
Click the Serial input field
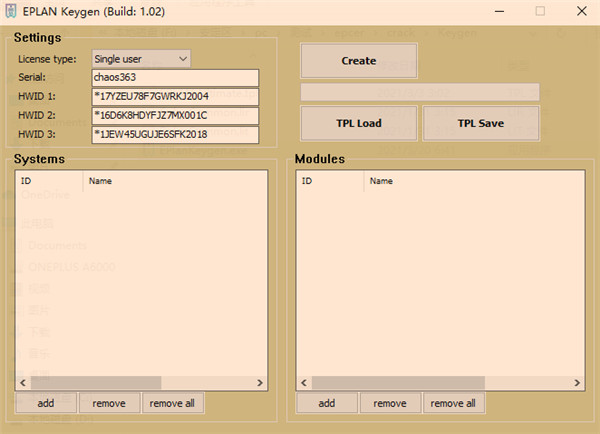tap(175, 78)
